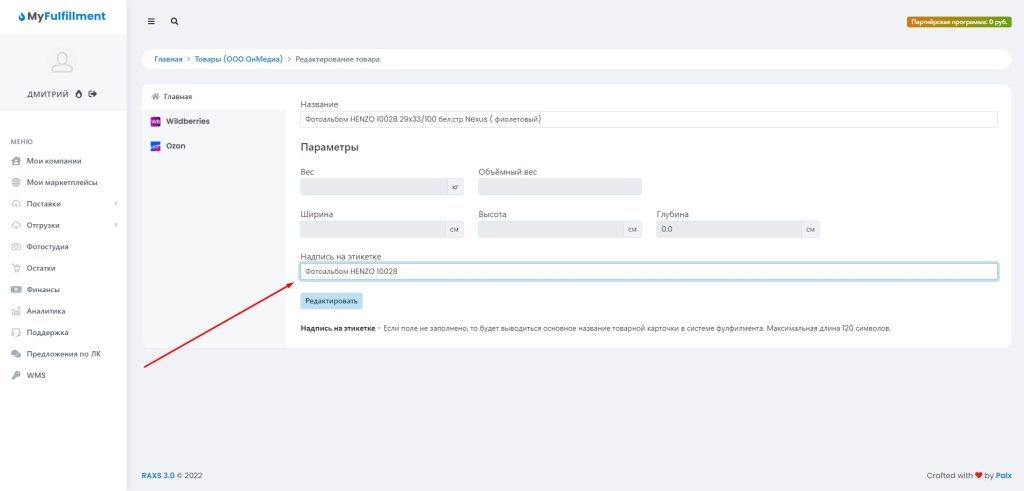This screenshot has height=491, width=1024.
Task: Open the WMS menu item
Action: [36, 375]
